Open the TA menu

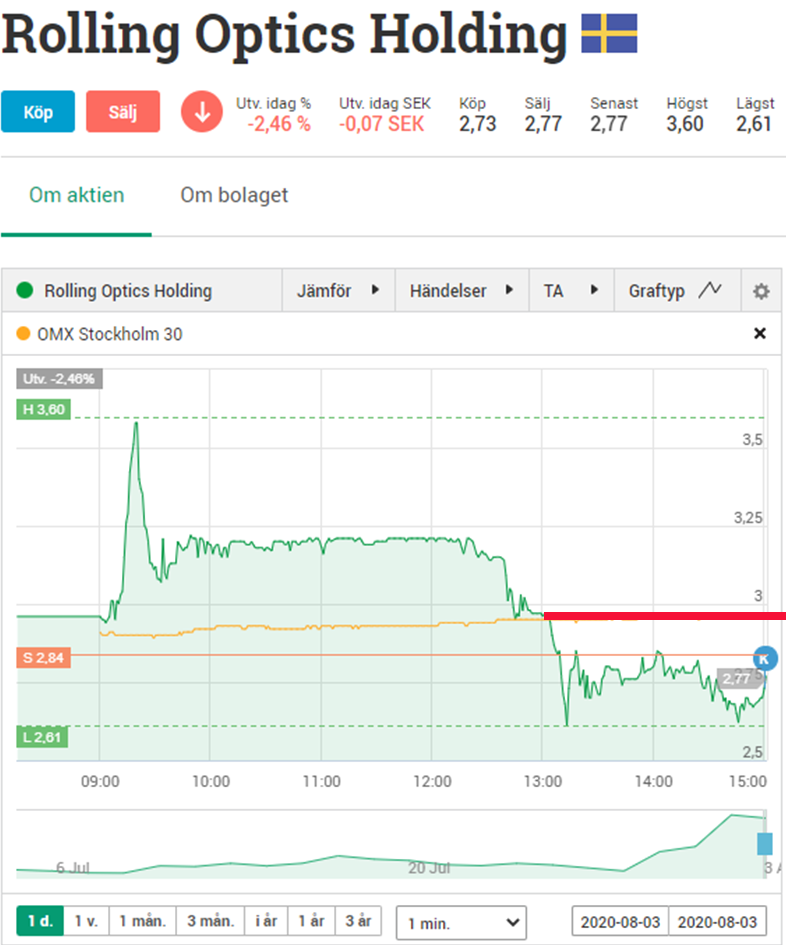571,290
